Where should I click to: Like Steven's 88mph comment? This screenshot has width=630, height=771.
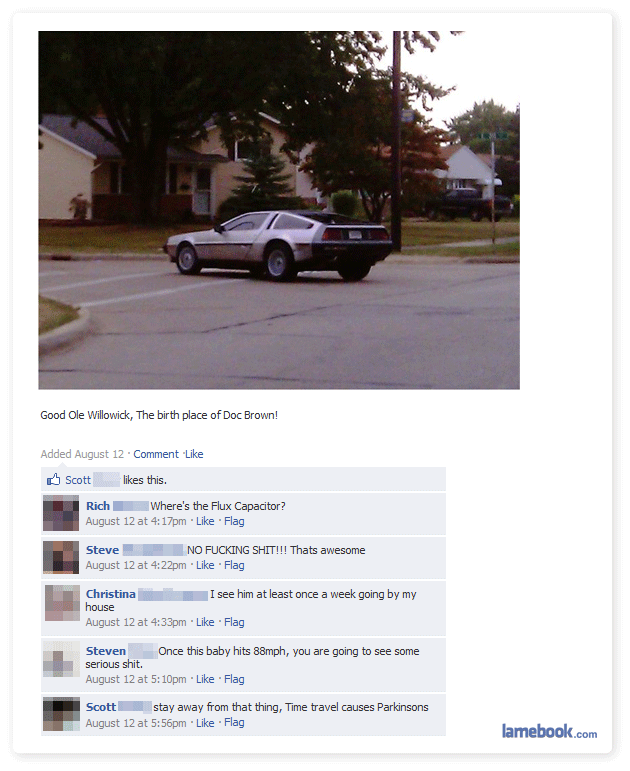pos(205,680)
